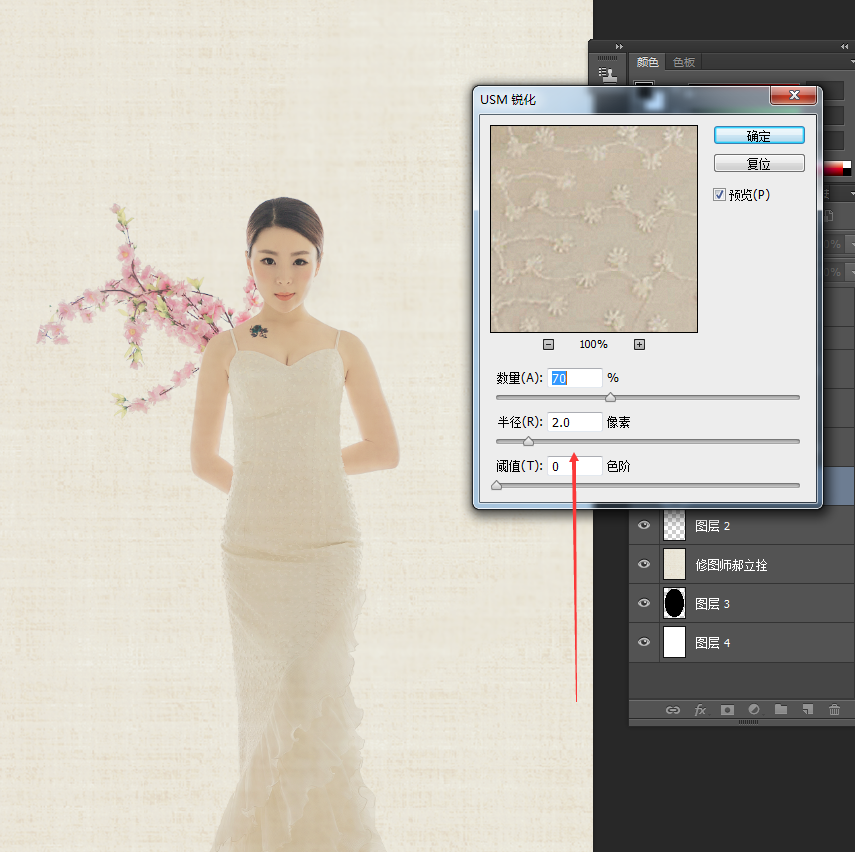The height and width of the screenshot is (852, 855).
Task: Click the link layers icon
Action: click(673, 710)
